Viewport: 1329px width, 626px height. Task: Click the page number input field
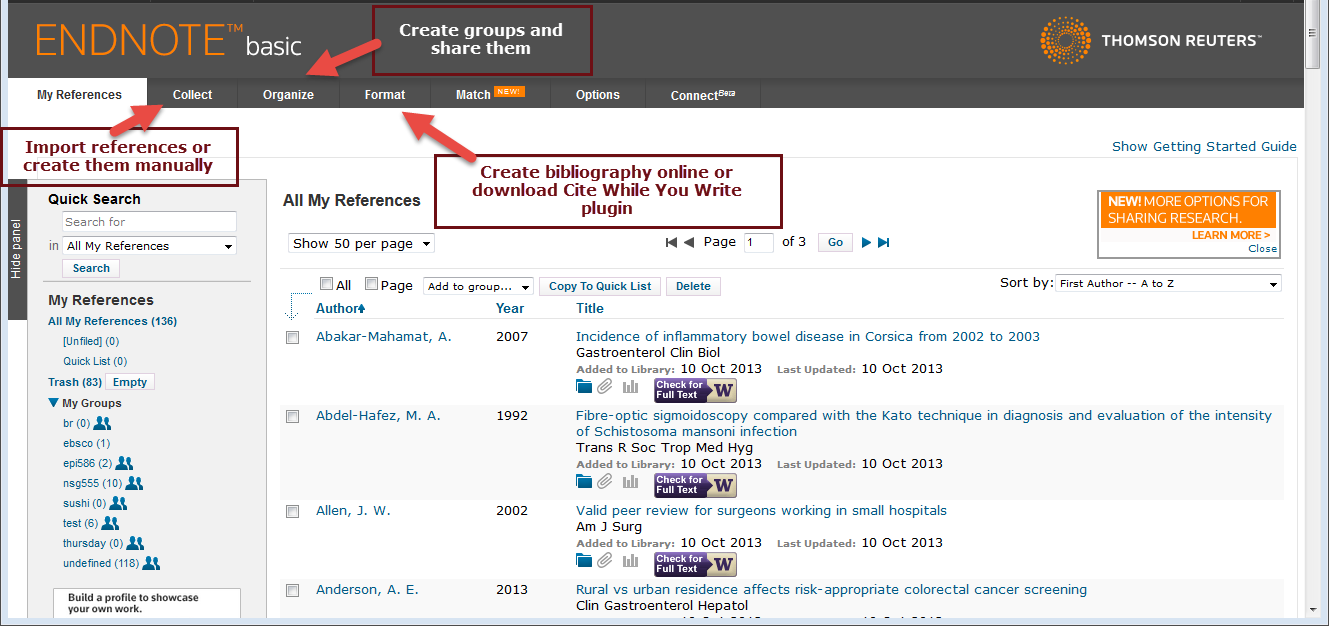759,242
